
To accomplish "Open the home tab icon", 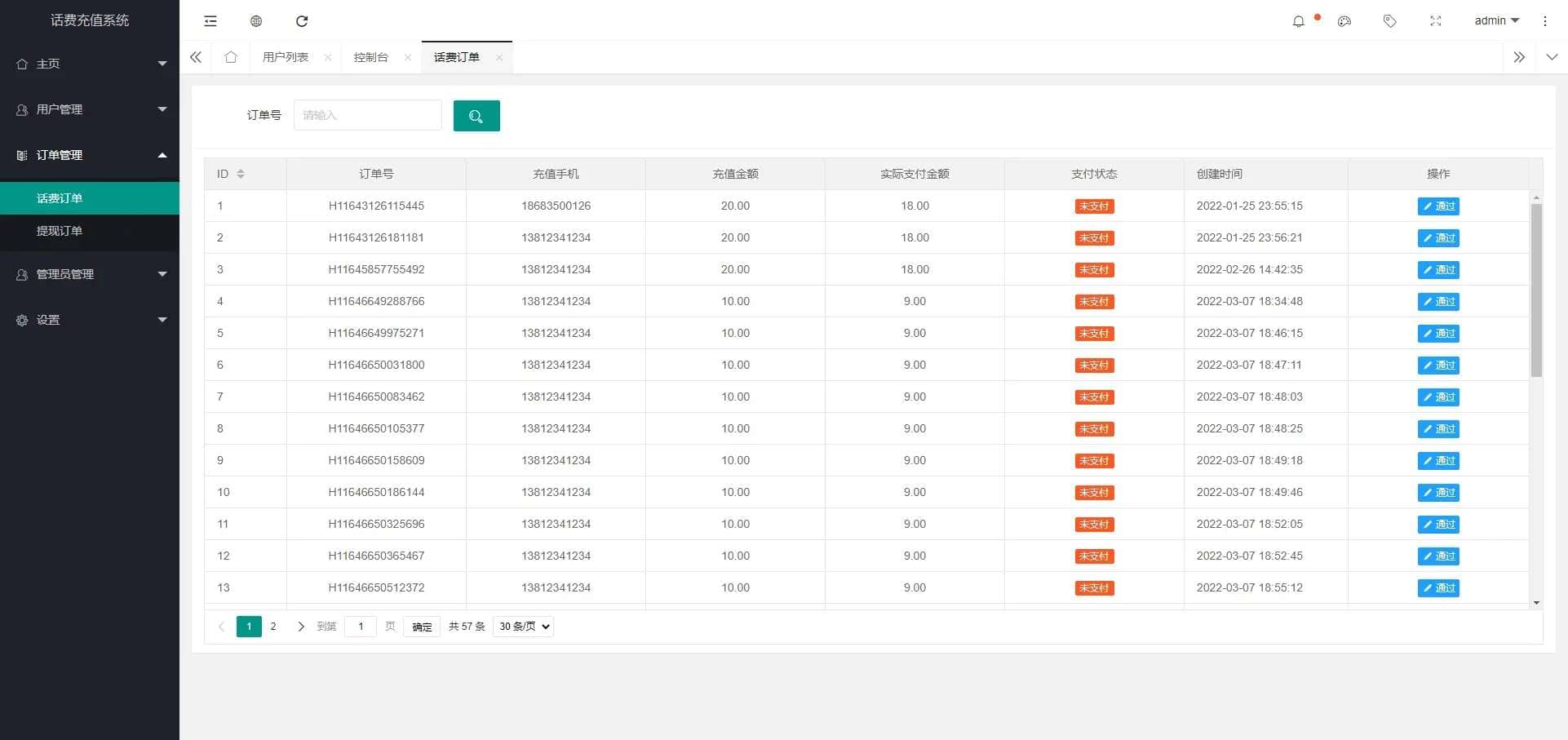I will tap(231, 57).
